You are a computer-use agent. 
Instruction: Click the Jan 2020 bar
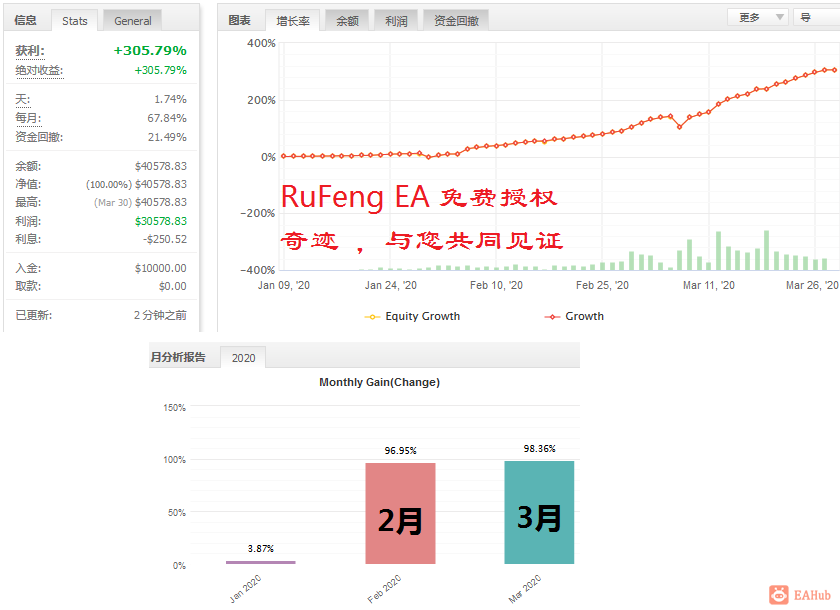pyautogui.click(x=260, y=562)
